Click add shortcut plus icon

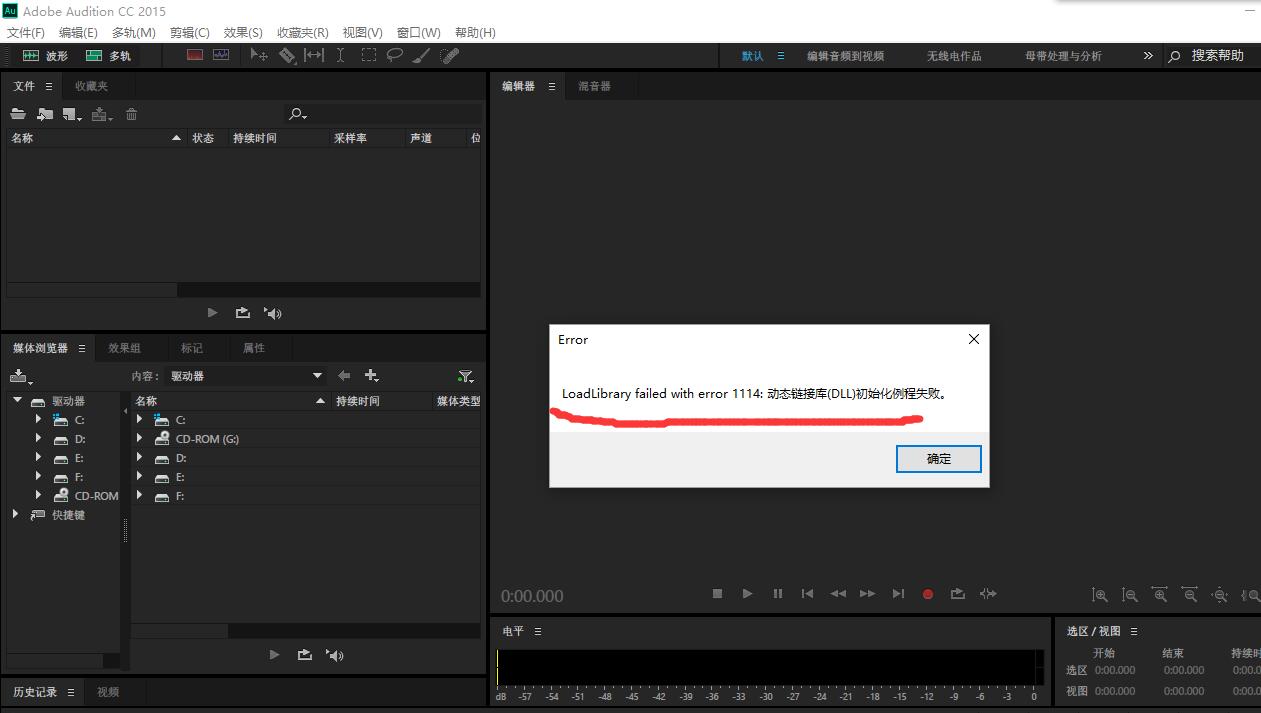click(371, 376)
